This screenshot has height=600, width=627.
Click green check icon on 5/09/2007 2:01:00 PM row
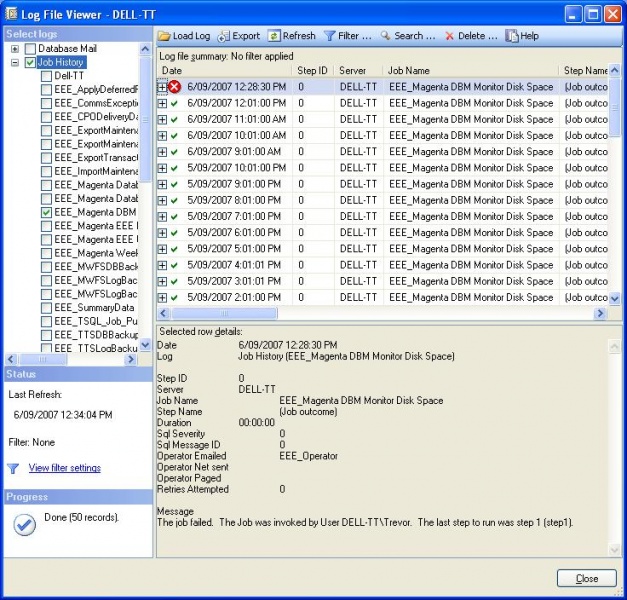click(x=174, y=298)
